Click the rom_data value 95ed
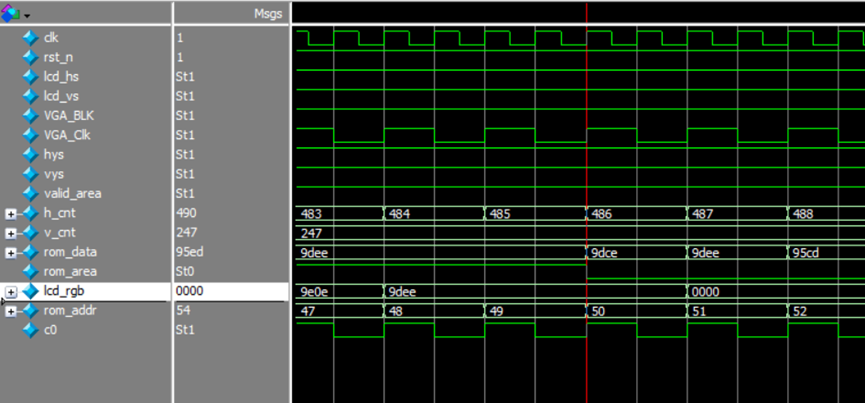This screenshot has width=865, height=403. pyautogui.click(x=190, y=252)
